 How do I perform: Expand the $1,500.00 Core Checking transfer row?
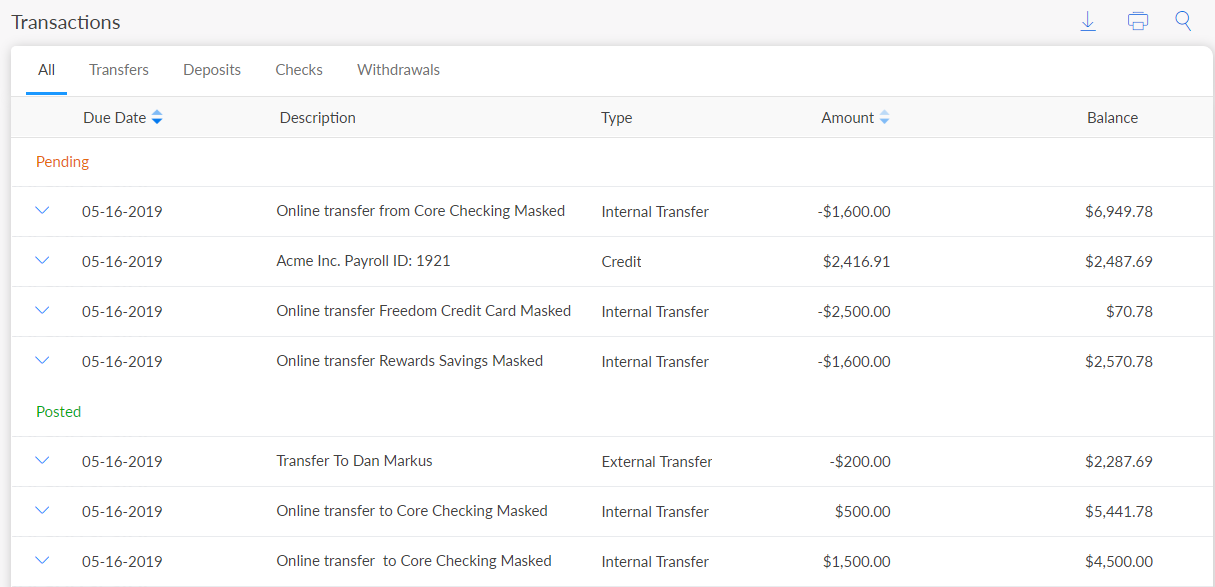click(x=42, y=561)
